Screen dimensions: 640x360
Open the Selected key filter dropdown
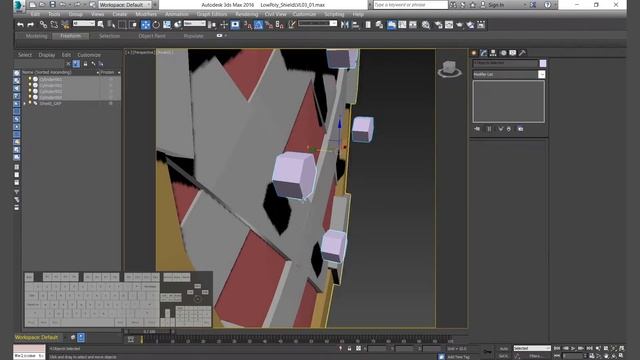coord(532,348)
